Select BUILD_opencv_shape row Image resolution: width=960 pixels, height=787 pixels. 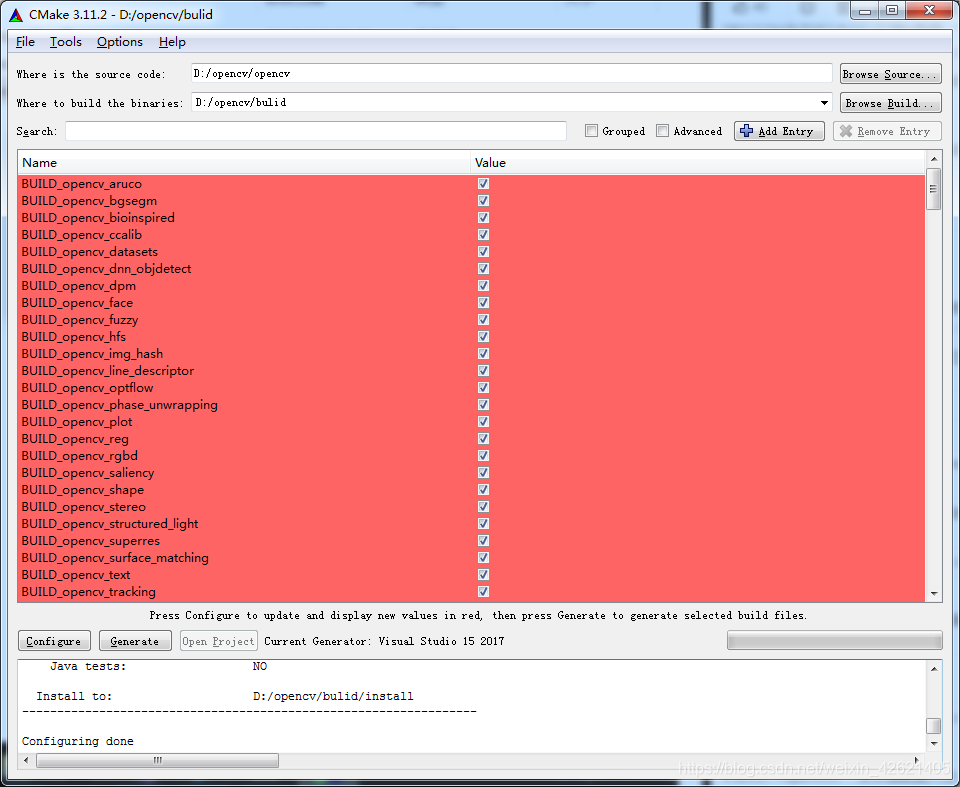click(x=471, y=490)
